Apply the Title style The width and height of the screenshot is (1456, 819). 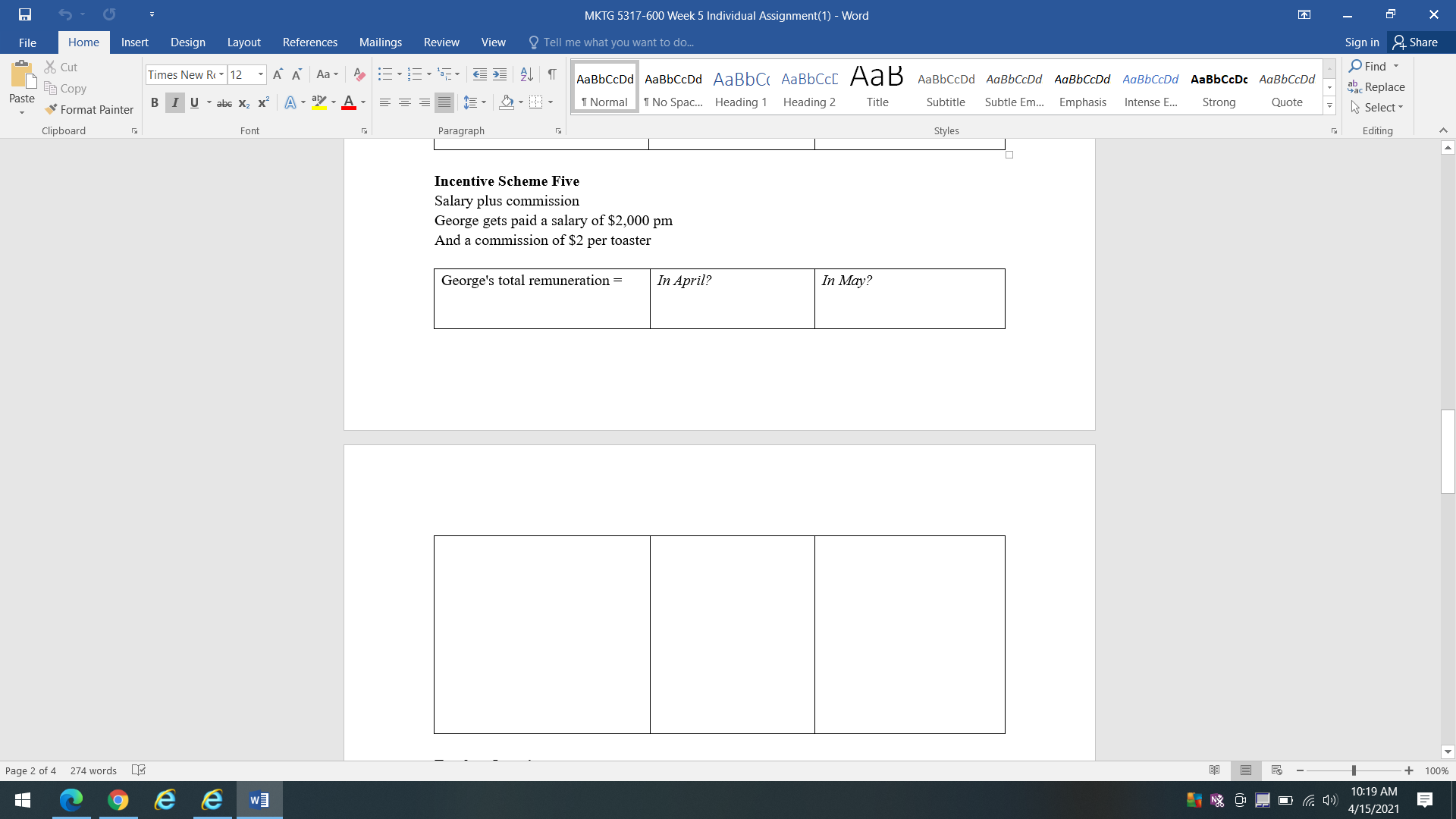point(877,87)
